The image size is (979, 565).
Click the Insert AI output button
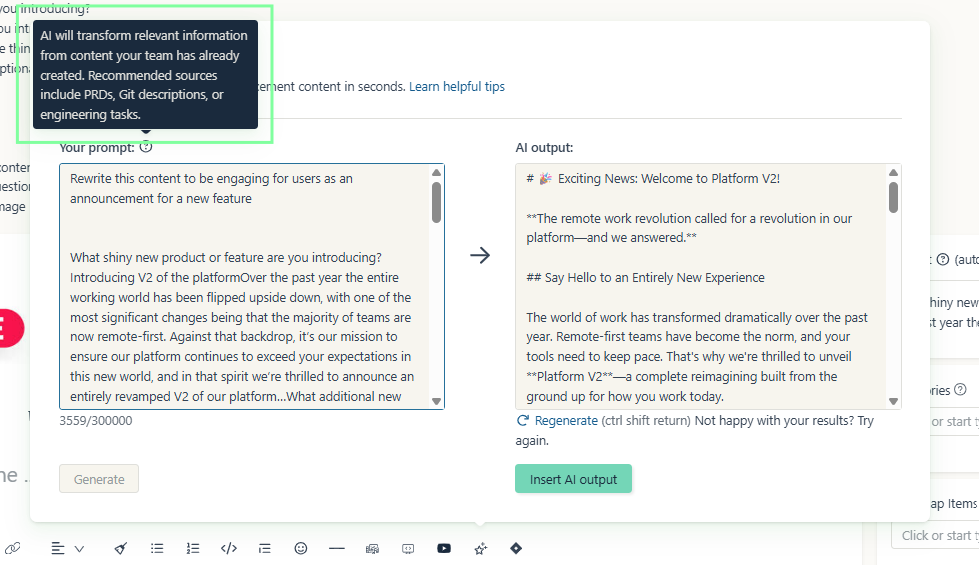coord(573,479)
